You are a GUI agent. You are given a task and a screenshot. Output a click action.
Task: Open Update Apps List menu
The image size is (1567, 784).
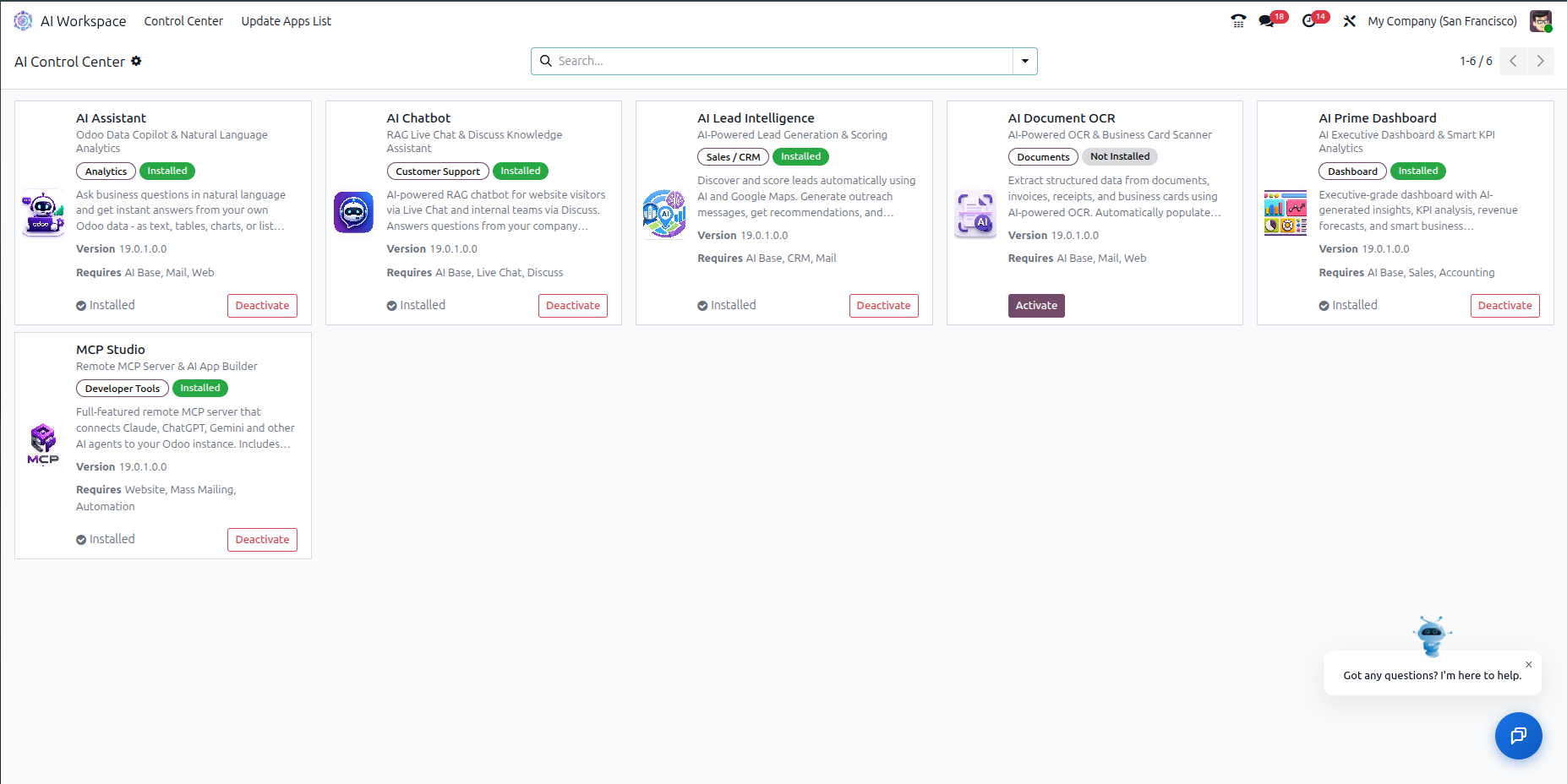click(287, 21)
